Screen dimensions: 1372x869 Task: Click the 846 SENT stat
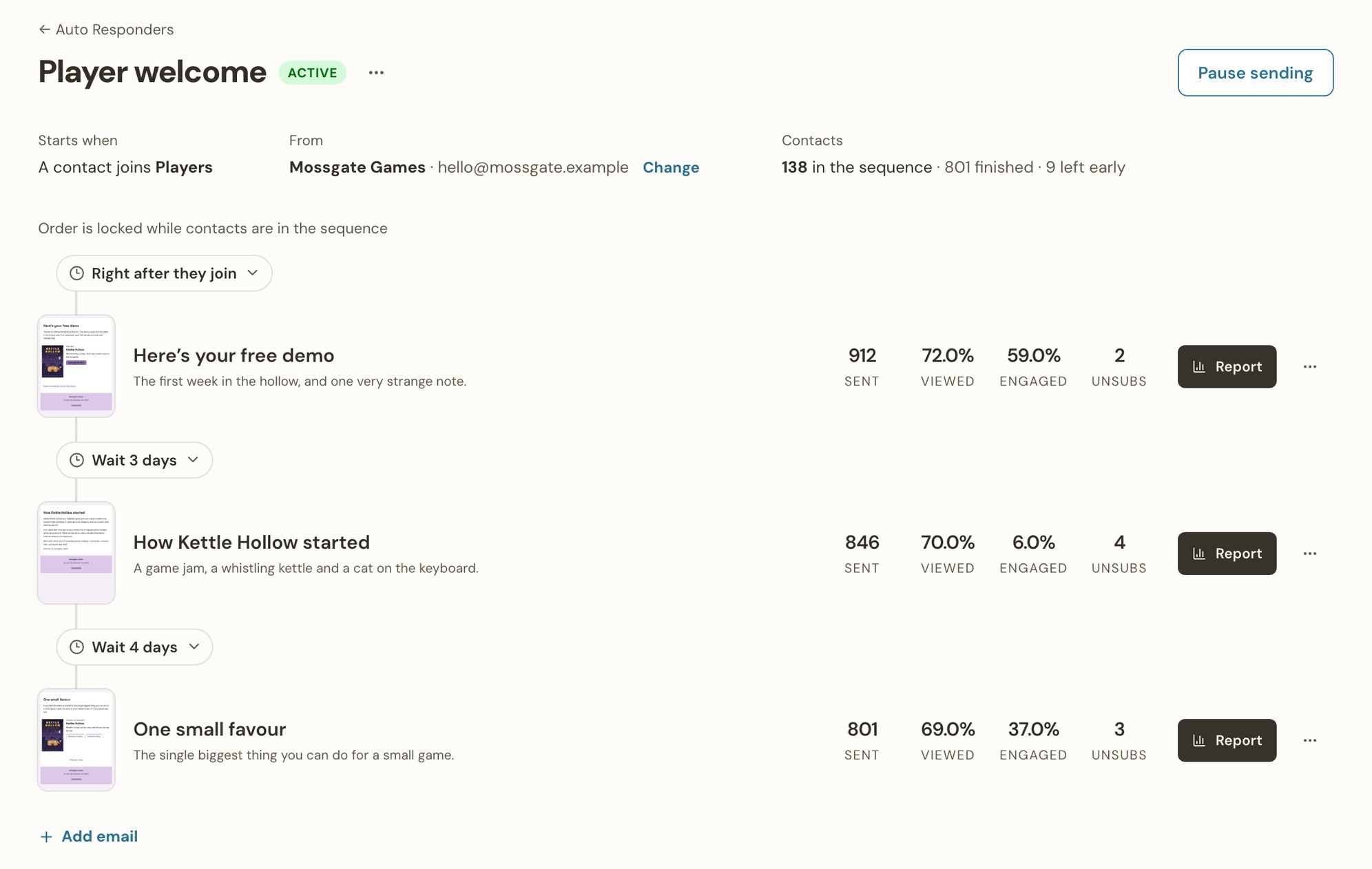coord(862,554)
